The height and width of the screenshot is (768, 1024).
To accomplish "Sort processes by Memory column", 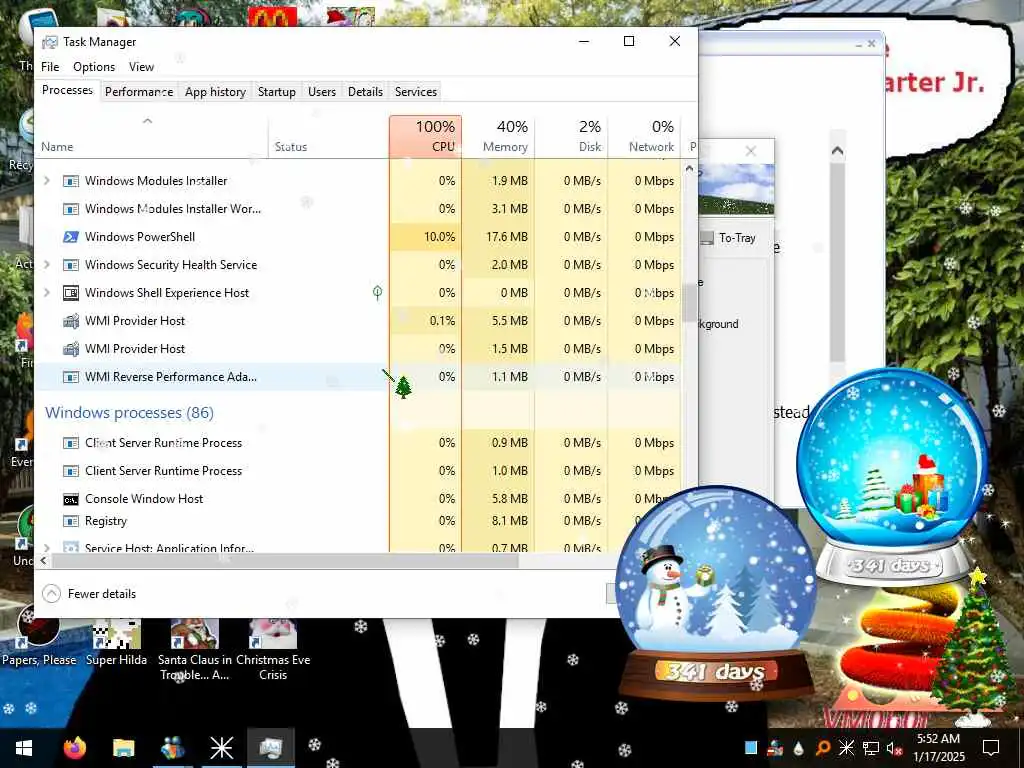I will [498, 136].
